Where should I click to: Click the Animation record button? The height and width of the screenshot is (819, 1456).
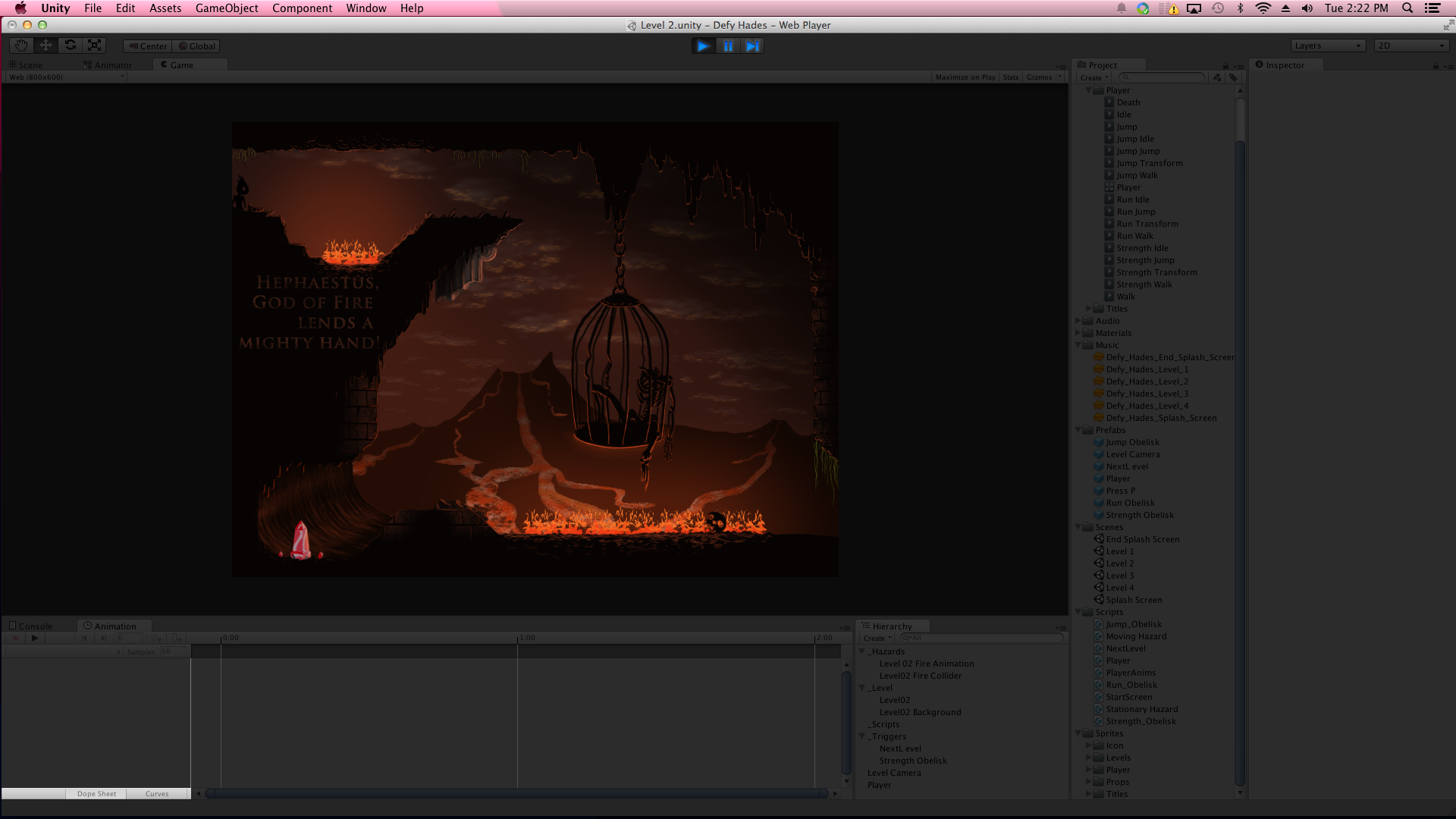15,639
